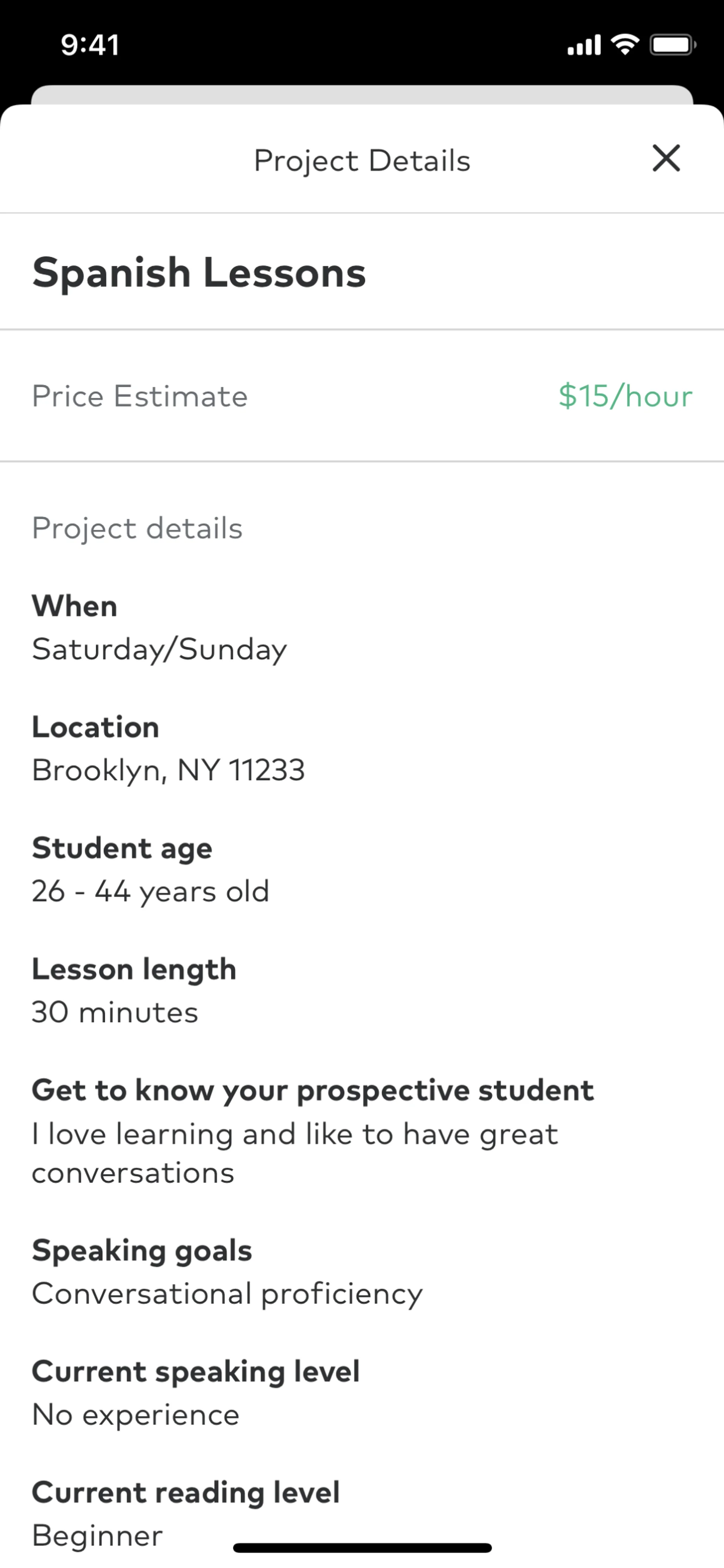The width and height of the screenshot is (724, 1568).
Task: Tap the 9:41 clock in status bar
Action: [90, 45]
